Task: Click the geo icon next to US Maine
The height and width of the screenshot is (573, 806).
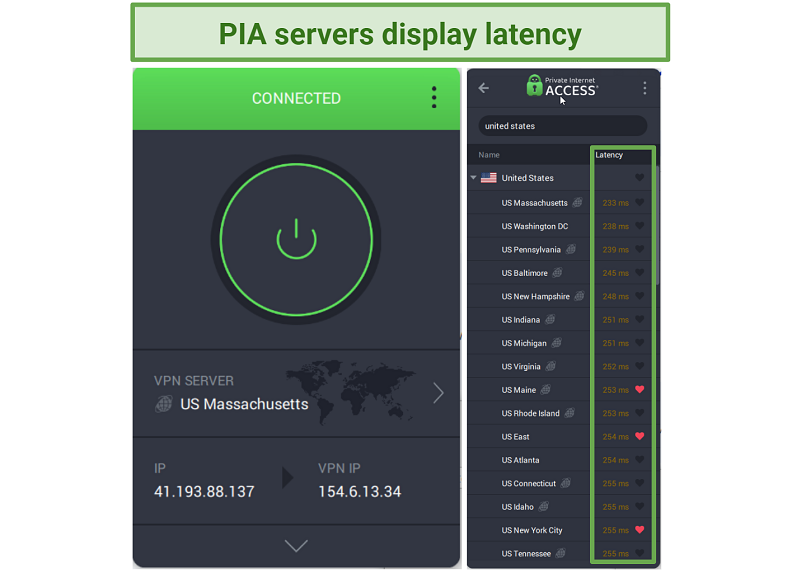Action: [545, 390]
